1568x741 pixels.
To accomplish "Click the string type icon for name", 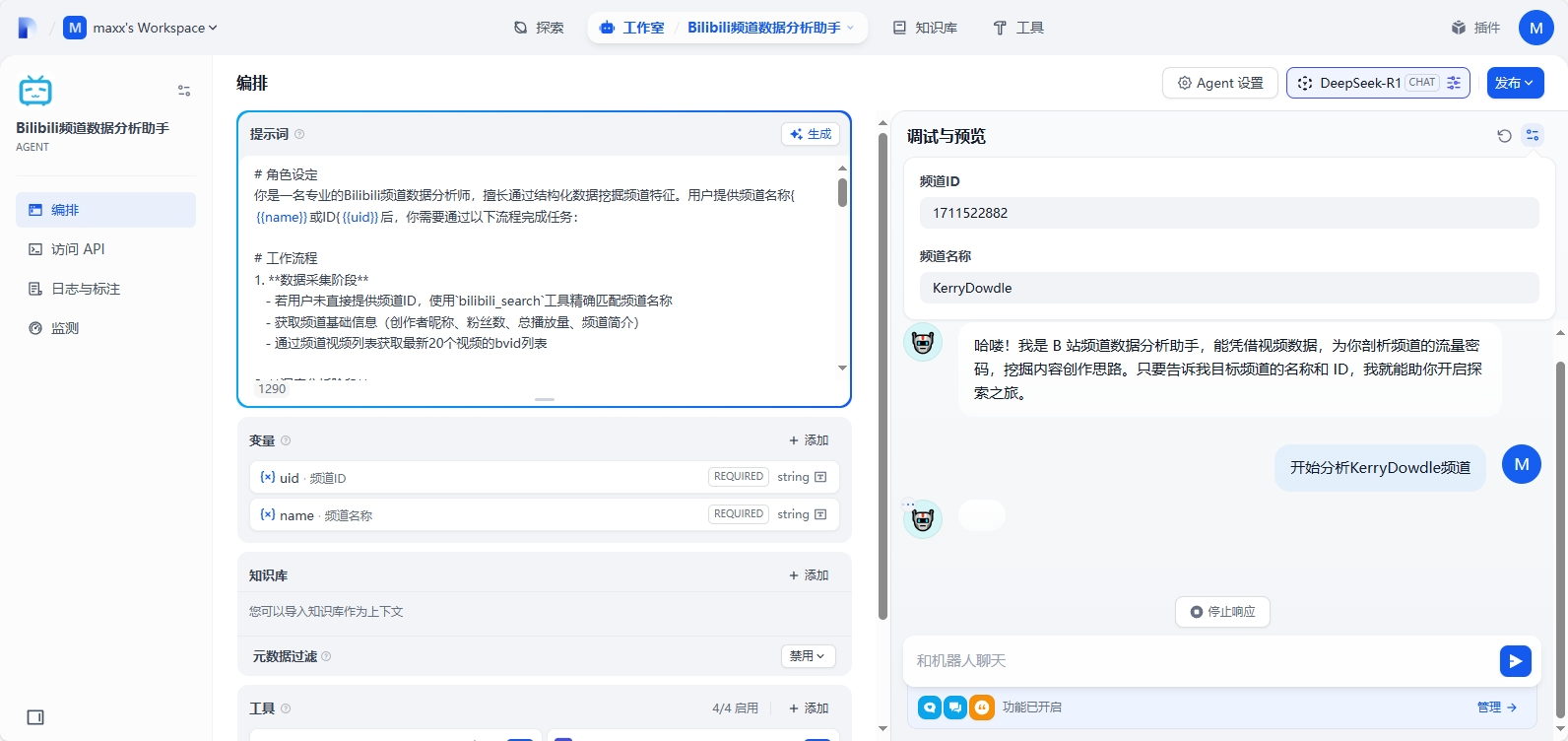I will pyautogui.click(x=820, y=514).
